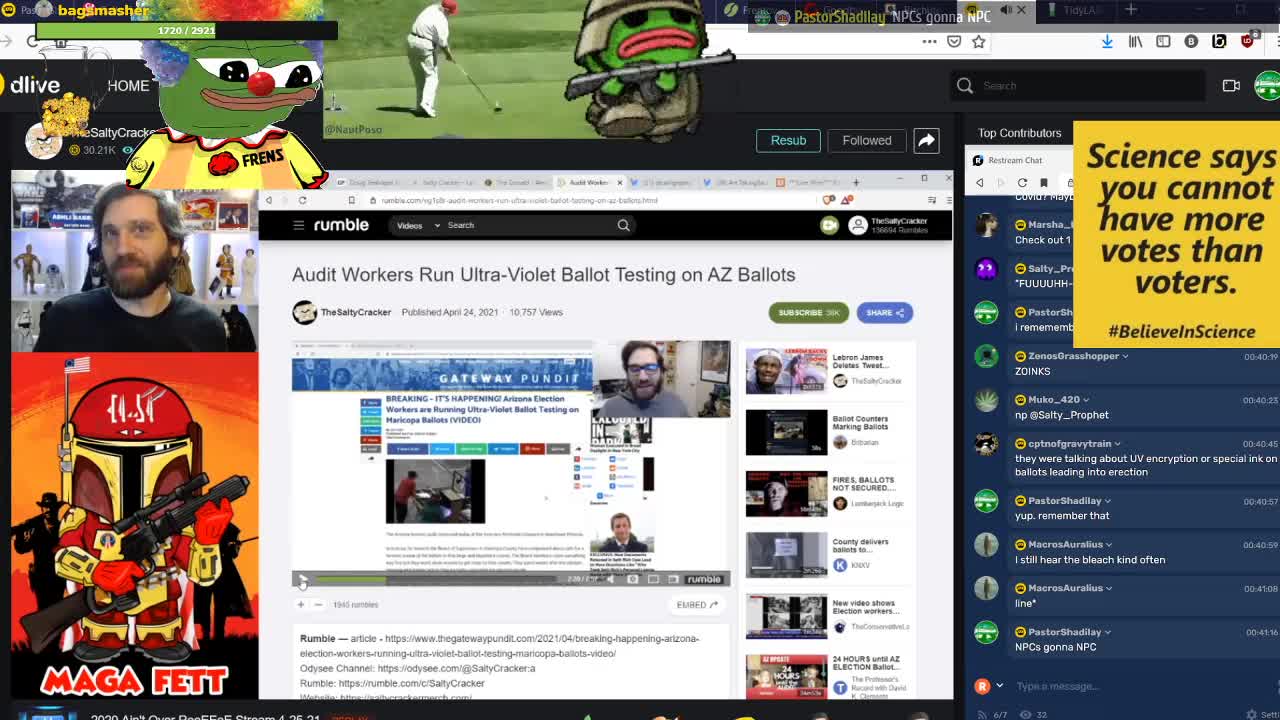Screen dimensions: 1280x720
Task: Open New video shows Election workers thumbnail
Action: pyautogui.click(x=786, y=617)
